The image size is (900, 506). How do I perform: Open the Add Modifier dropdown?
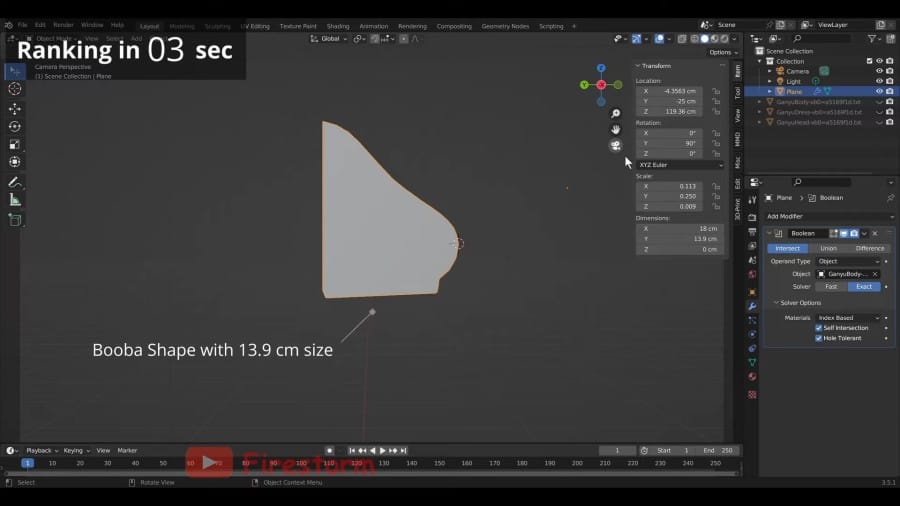click(830, 217)
